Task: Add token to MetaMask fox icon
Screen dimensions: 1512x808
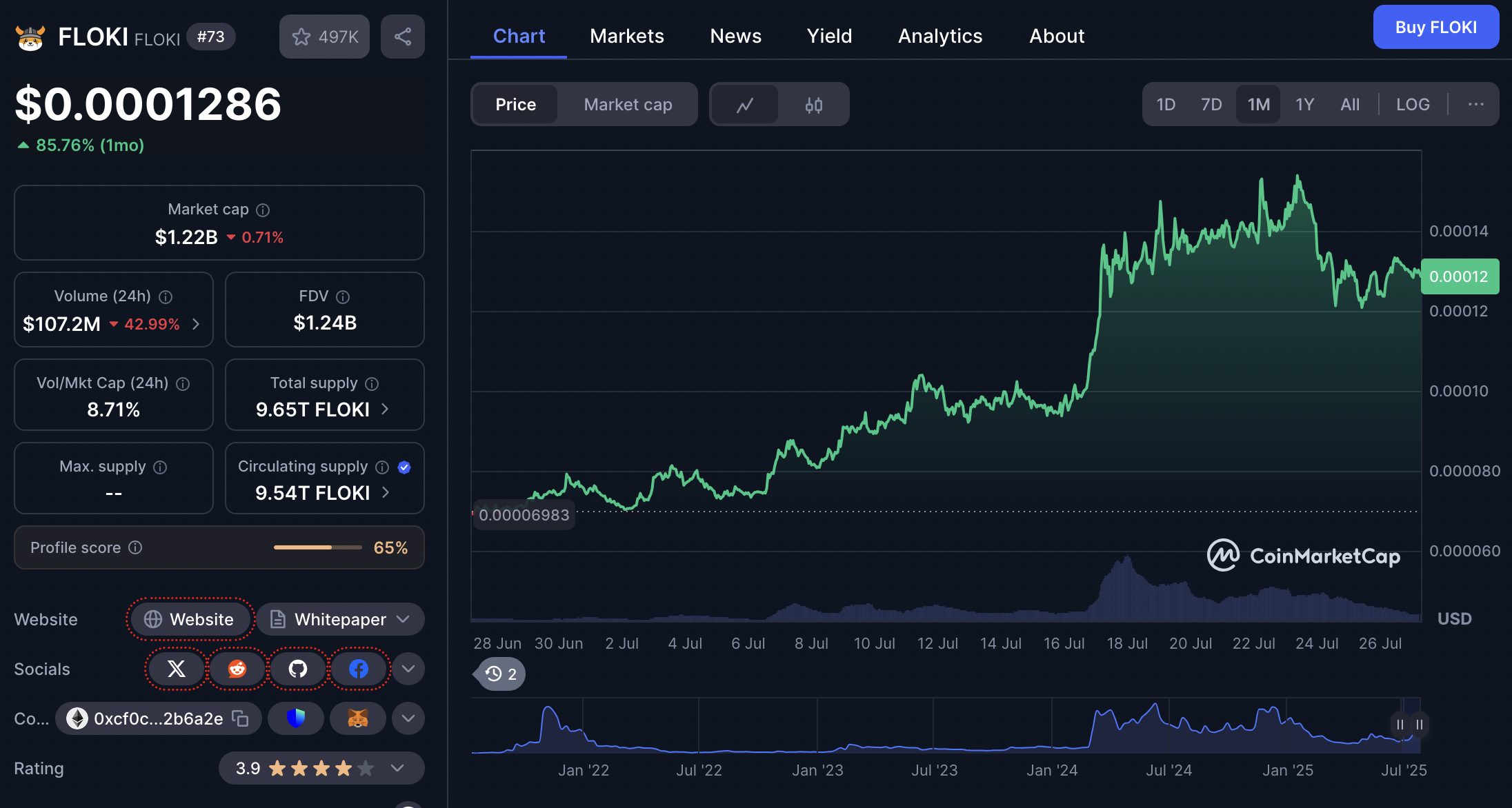Action: click(x=357, y=718)
